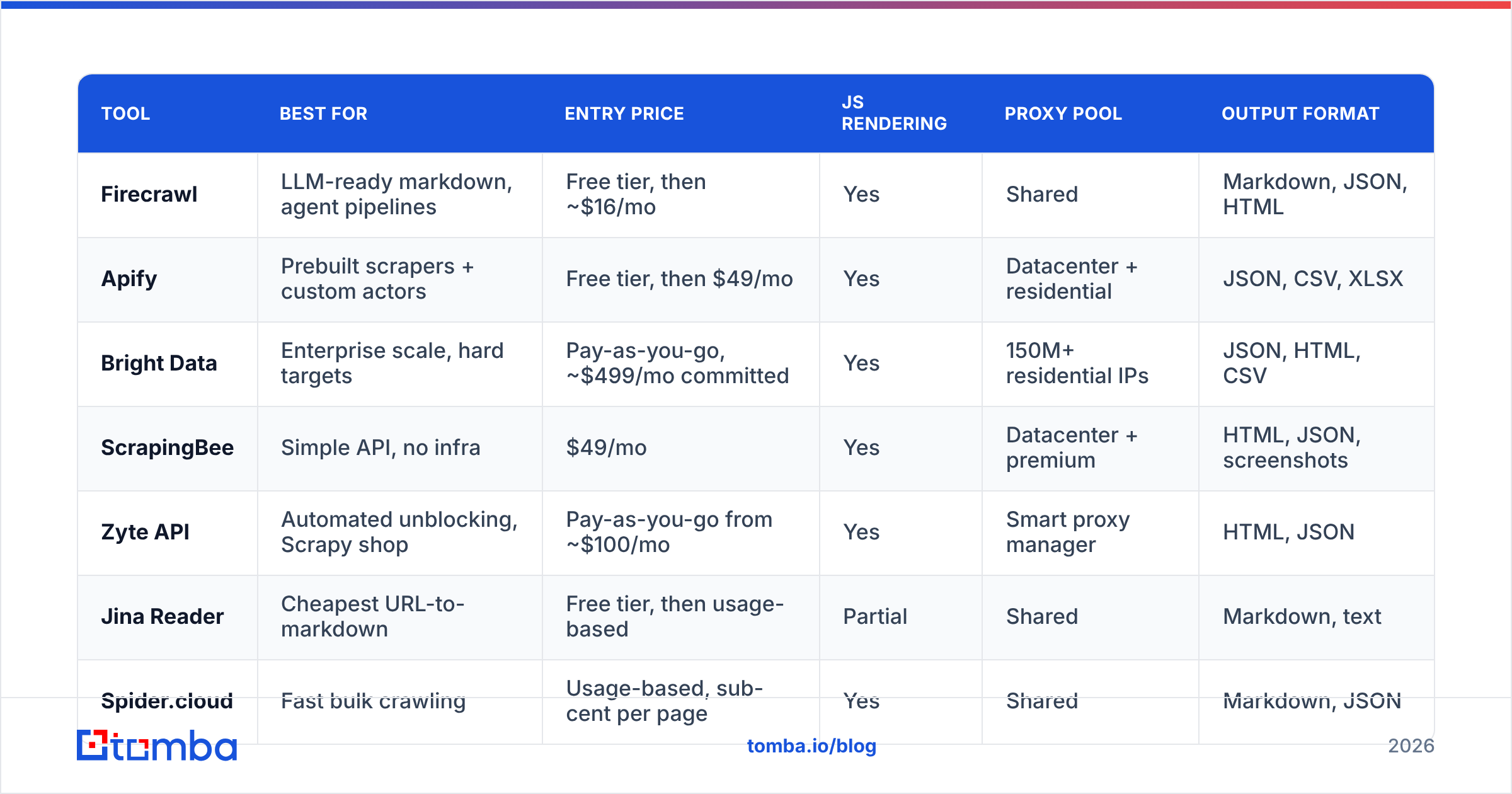The height and width of the screenshot is (794, 1512).
Task: Click Bright Data's 'Yes' JS rendering value
Action: tap(861, 363)
